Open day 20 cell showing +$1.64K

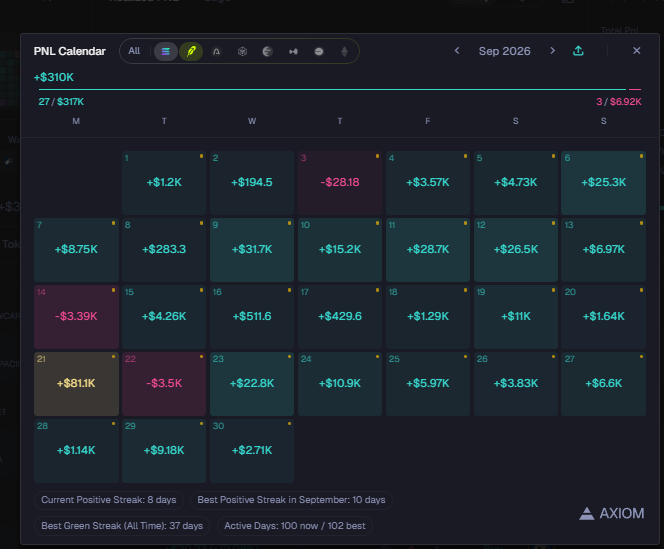coord(603,317)
